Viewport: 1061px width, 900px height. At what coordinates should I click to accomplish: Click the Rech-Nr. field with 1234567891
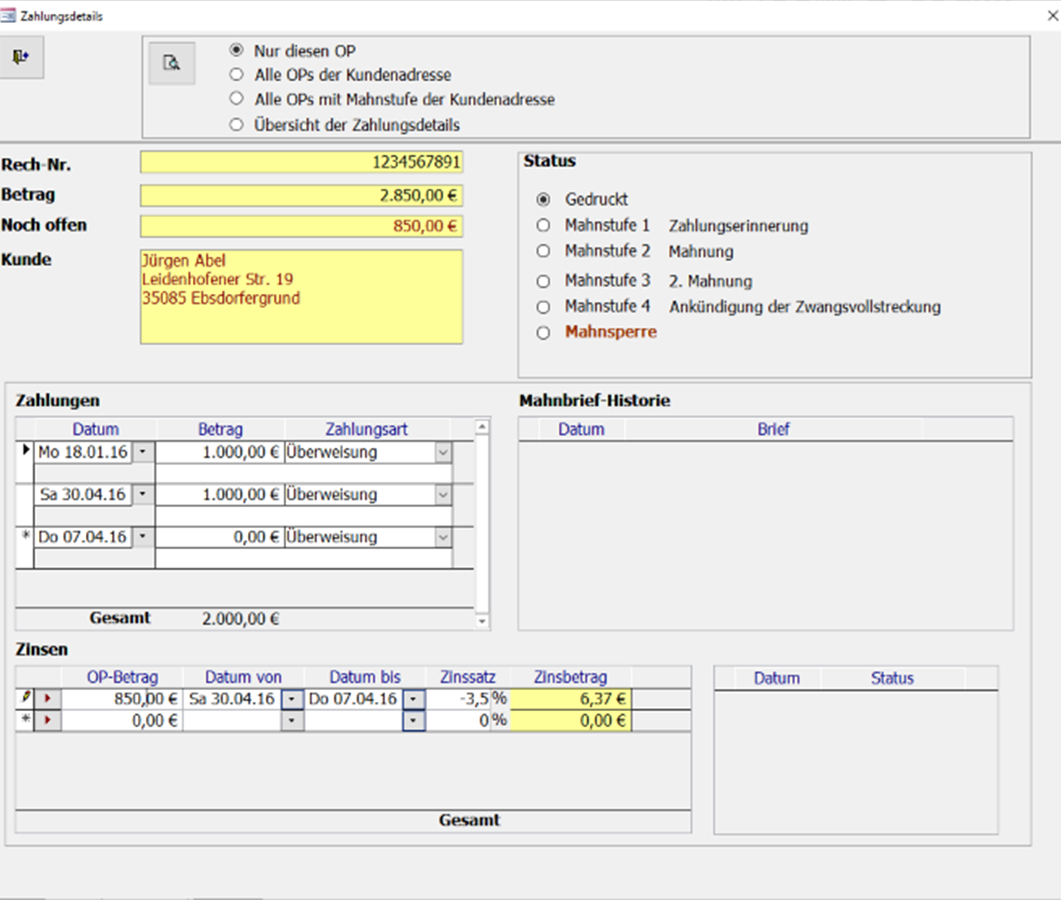coord(301,163)
